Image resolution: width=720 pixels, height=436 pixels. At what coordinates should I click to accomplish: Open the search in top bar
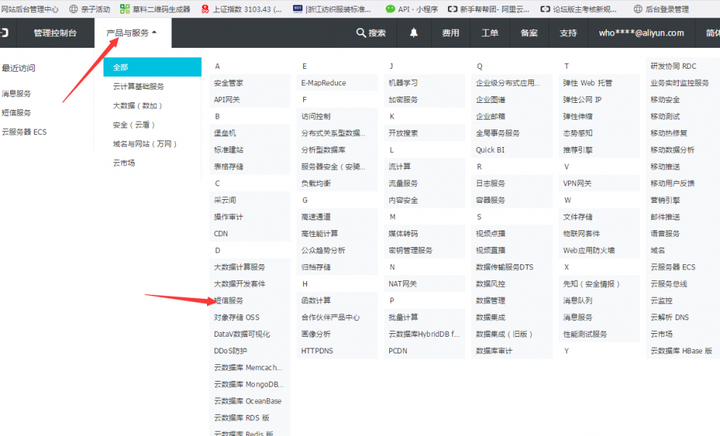click(x=371, y=33)
